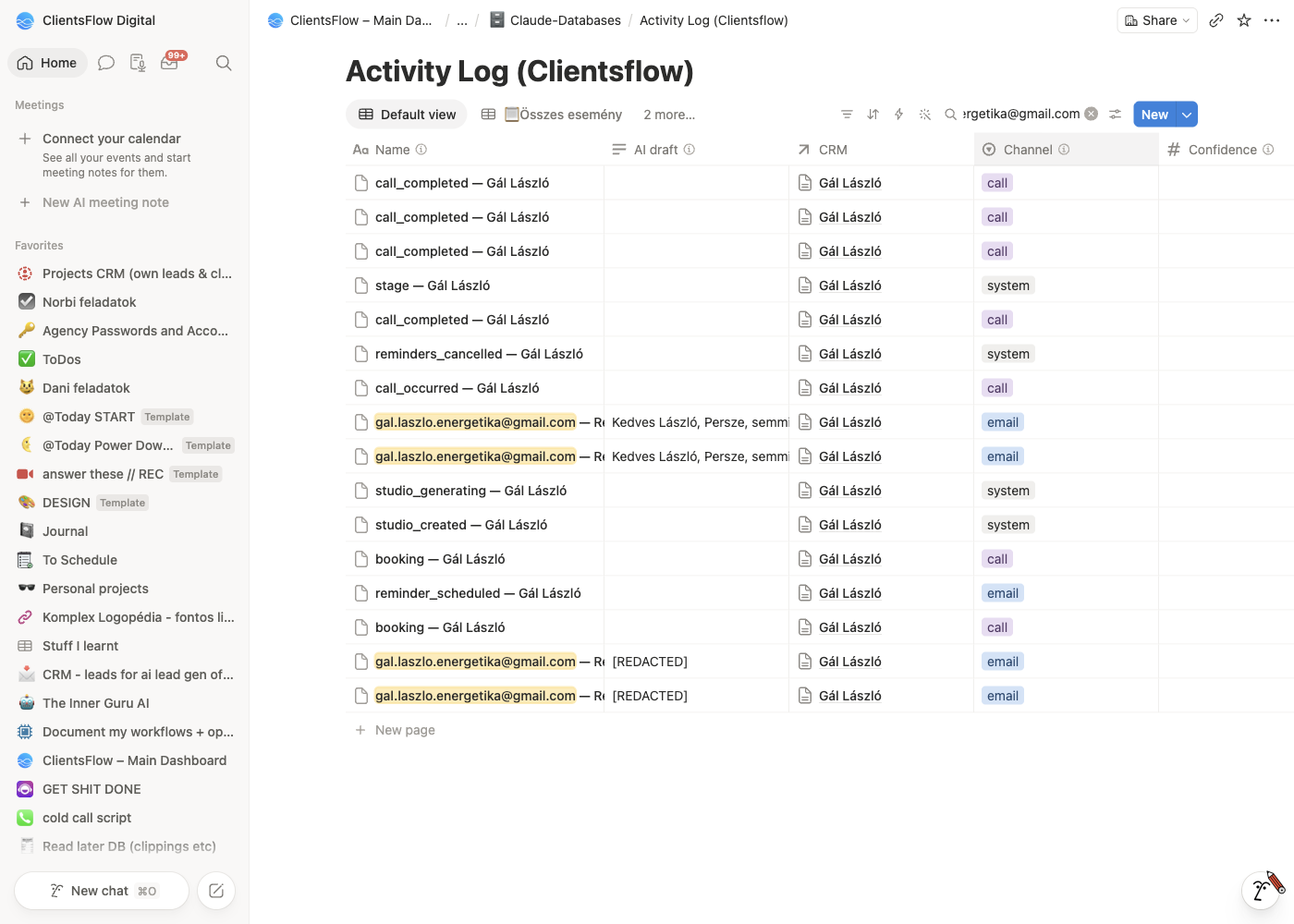Viewport: 1294px width, 924px height.
Task: Open the Notion AI chat bubble icon
Action: [106, 63]
